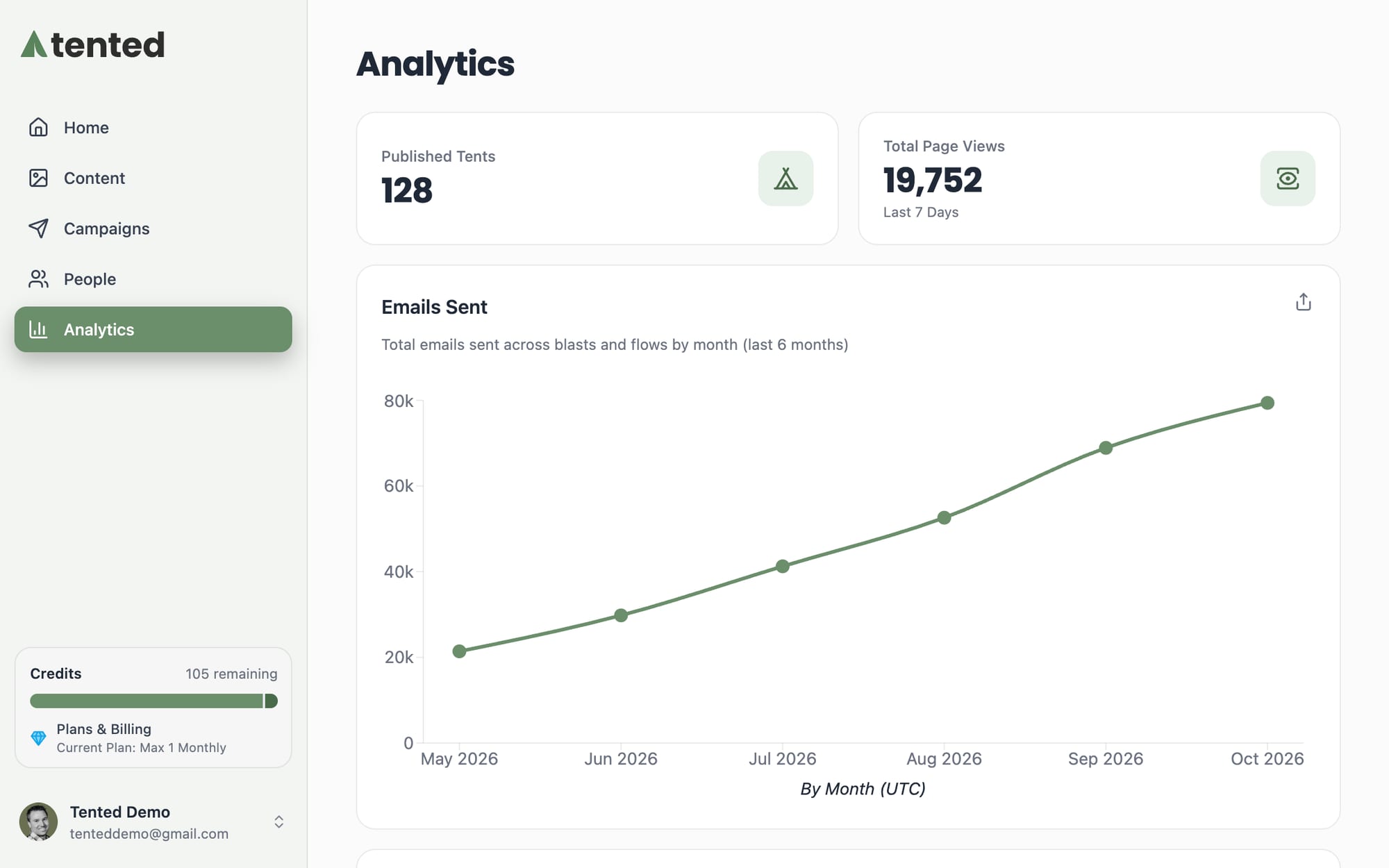Click the 'Emails Sent' chart title
This screenshot has width=1389, height=868.
(x=434, y=307)
